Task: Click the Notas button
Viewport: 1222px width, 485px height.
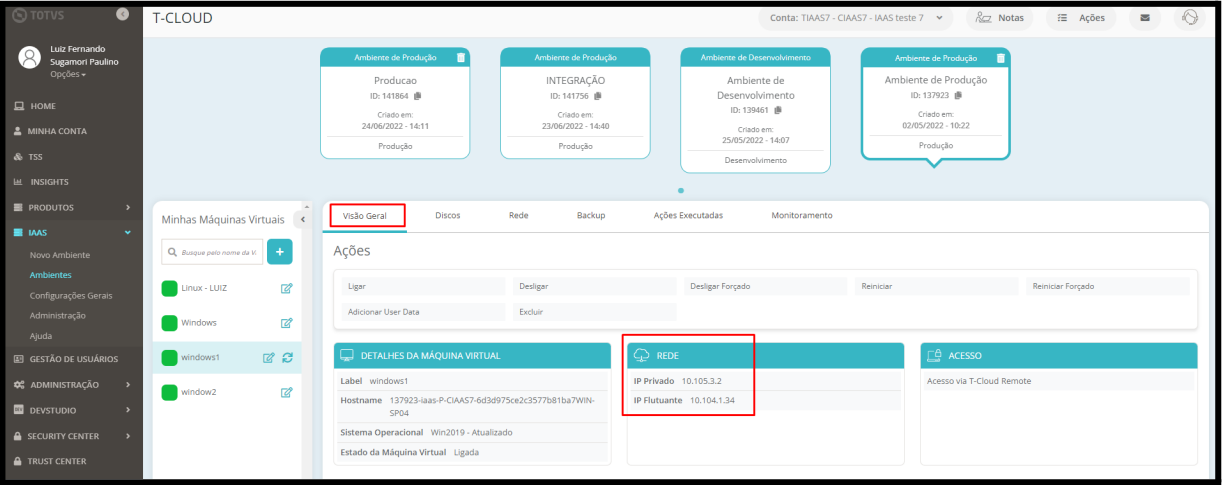Action: coord(1001,18)
